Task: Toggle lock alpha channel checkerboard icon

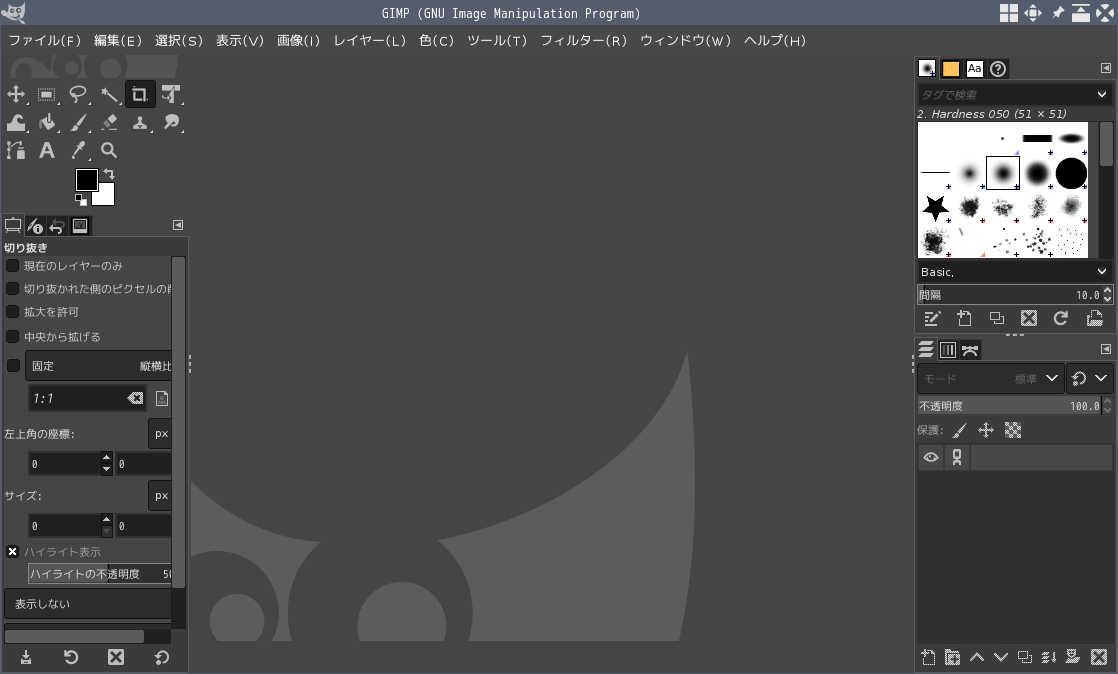Action: (x=1013, y=430)
